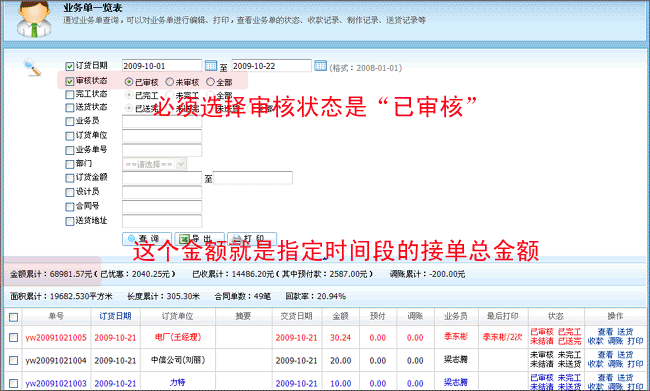Check the row for yw20091021005
This screenshot has width=650, height=391.
(13, 338)
